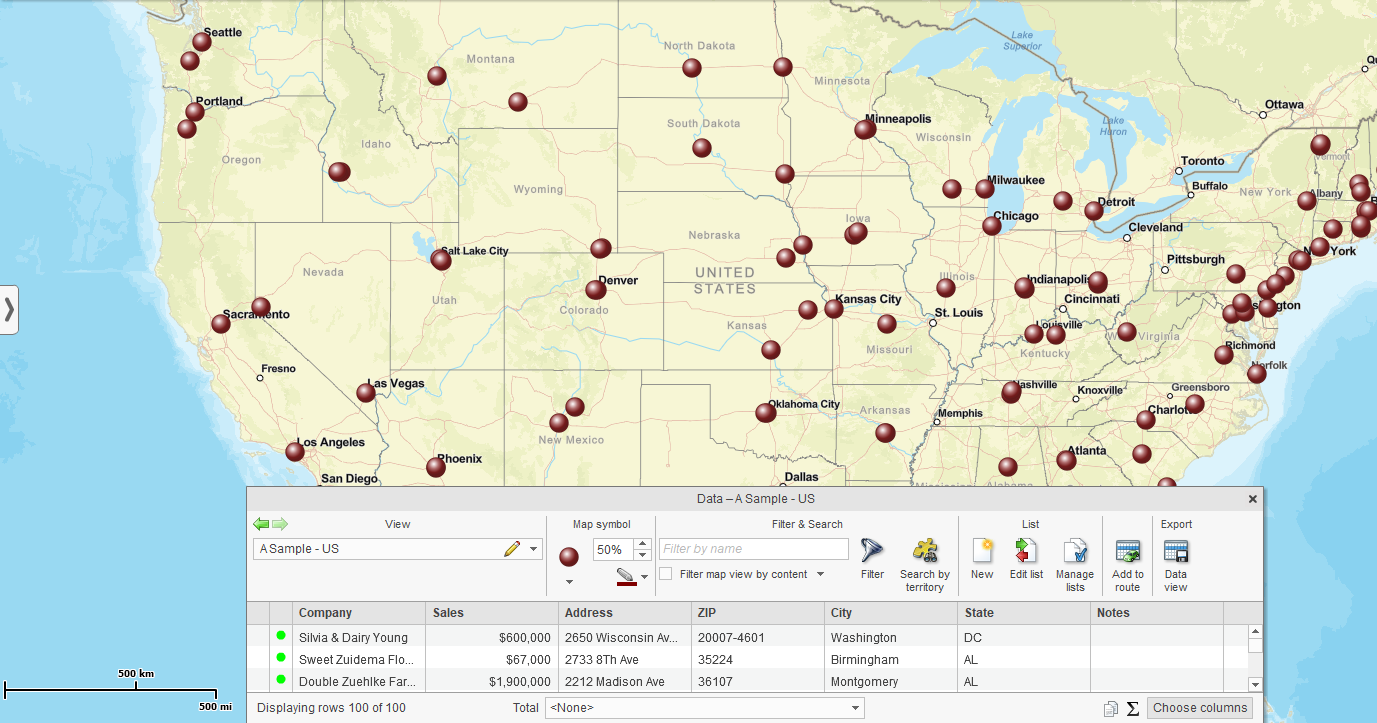Click the 2733 8Th Ave address cell
The width and height of the screenshot is (1377, 723).
point(625,659)
